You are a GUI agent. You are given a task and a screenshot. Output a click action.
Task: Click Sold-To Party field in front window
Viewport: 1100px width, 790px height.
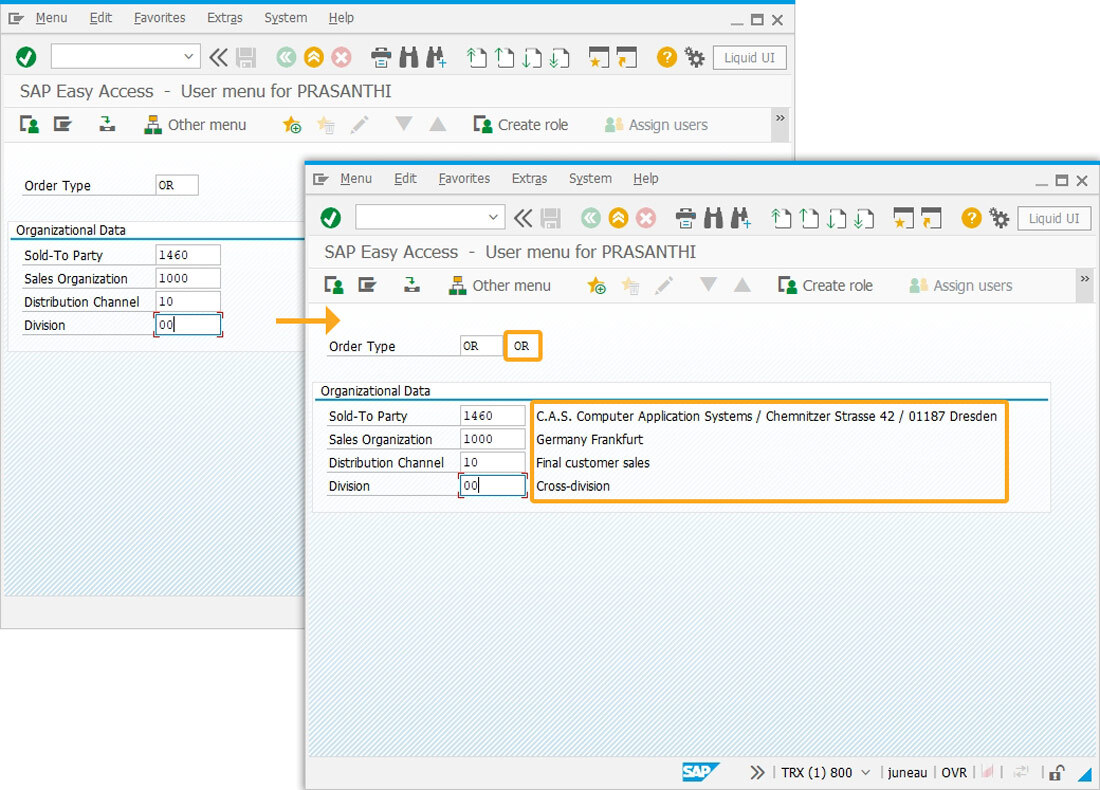[492, 415]
